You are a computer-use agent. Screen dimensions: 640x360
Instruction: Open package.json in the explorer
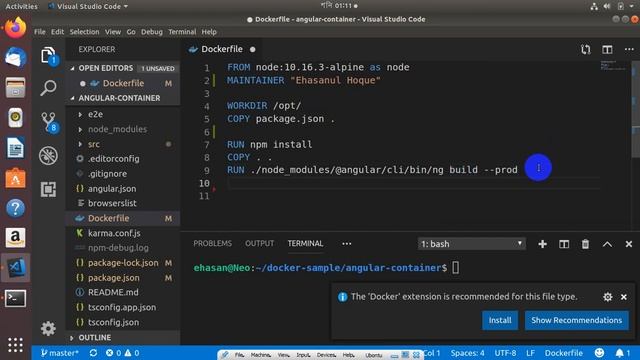click(113, 278)
